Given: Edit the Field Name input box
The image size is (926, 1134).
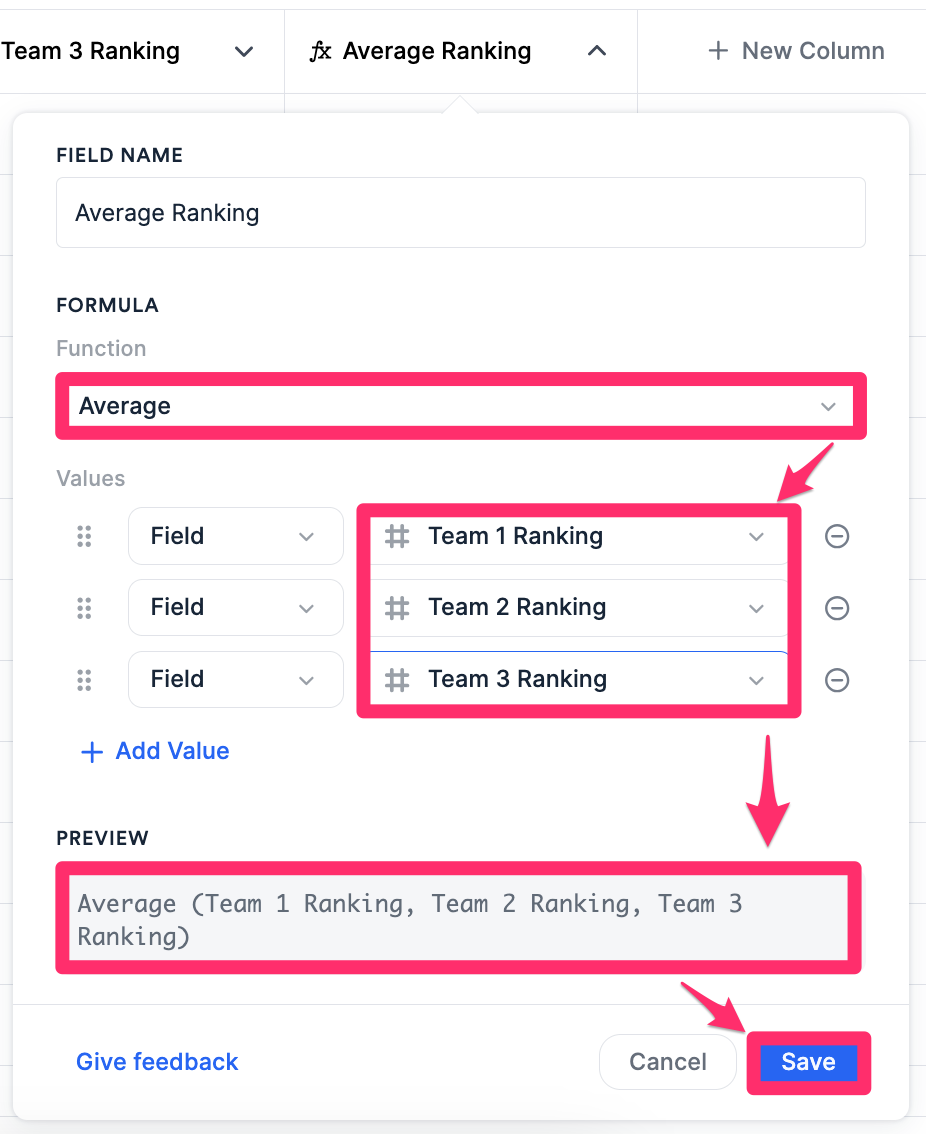Looking at the screenshot, I should [460, 212].
